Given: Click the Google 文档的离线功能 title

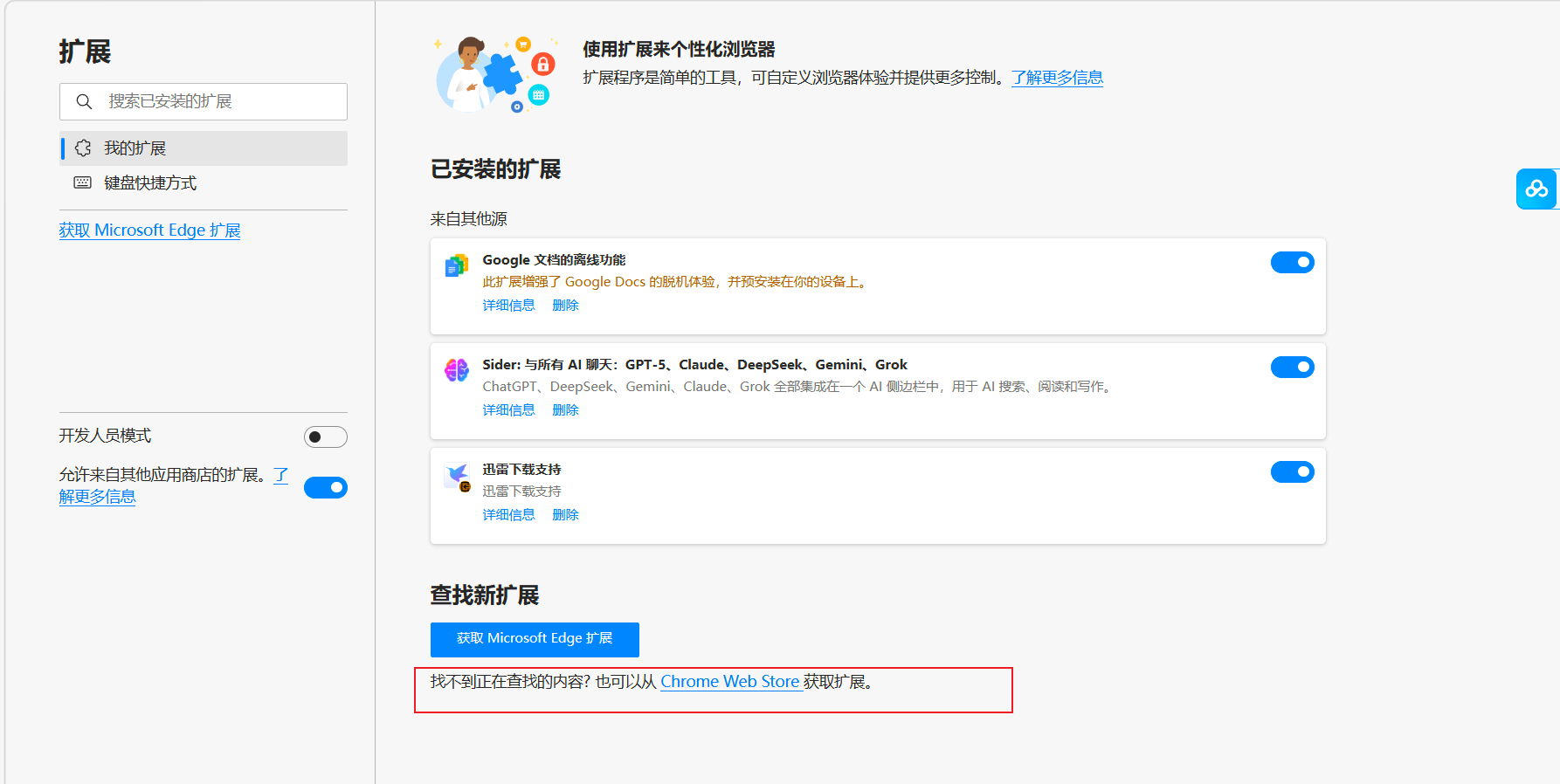Looking at the screenshot, I should [554, 260].
